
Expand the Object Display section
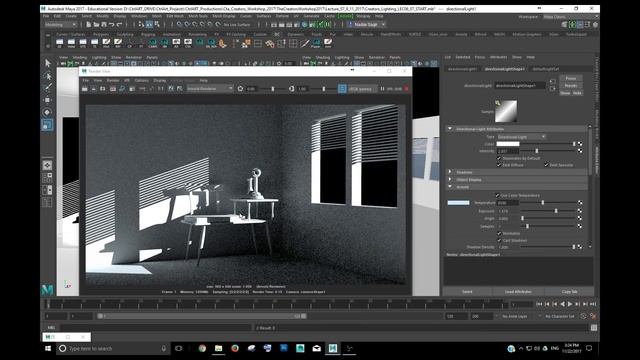(450, 180)
